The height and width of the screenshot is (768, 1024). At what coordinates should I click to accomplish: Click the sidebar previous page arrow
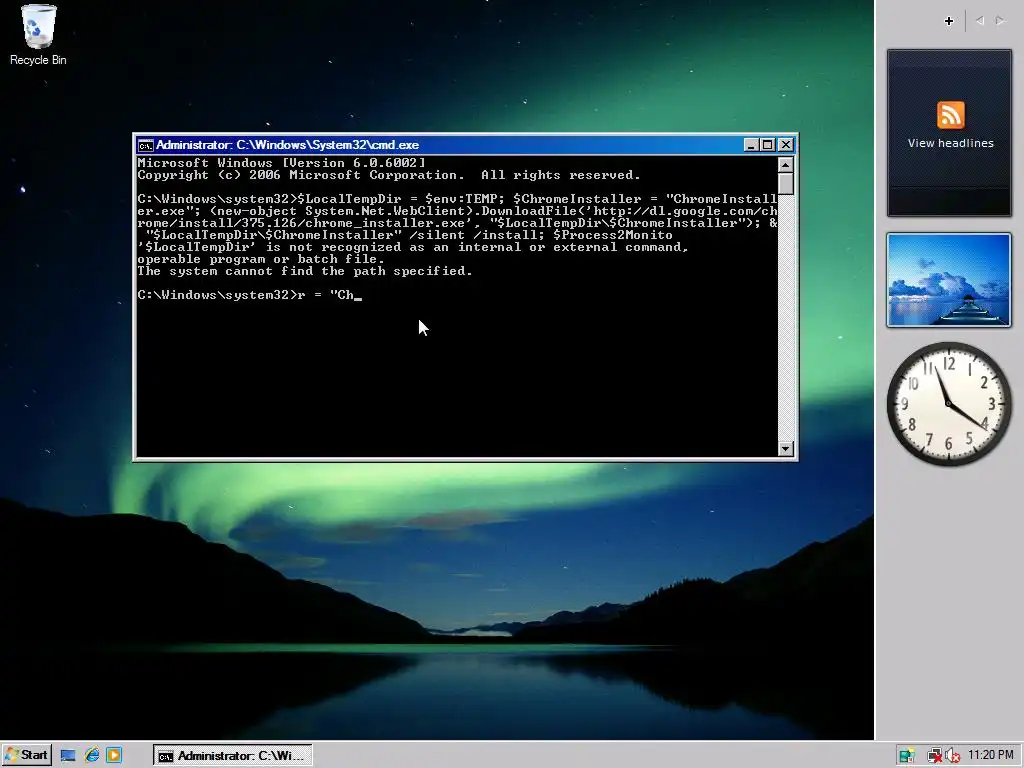(x=980, y=21)
